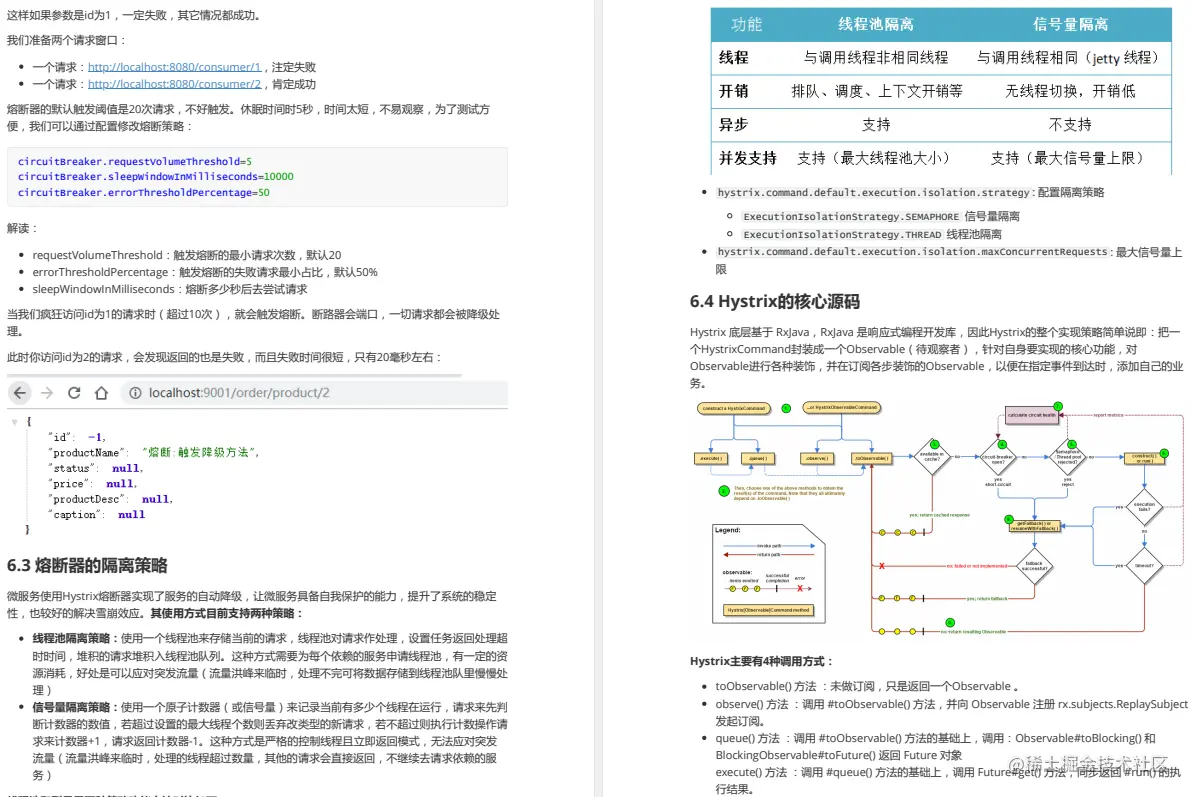The height and width of the screenshot is (797, 1191).
Task: Click the site info icon before localhost:9001
Action: [135, 393]
